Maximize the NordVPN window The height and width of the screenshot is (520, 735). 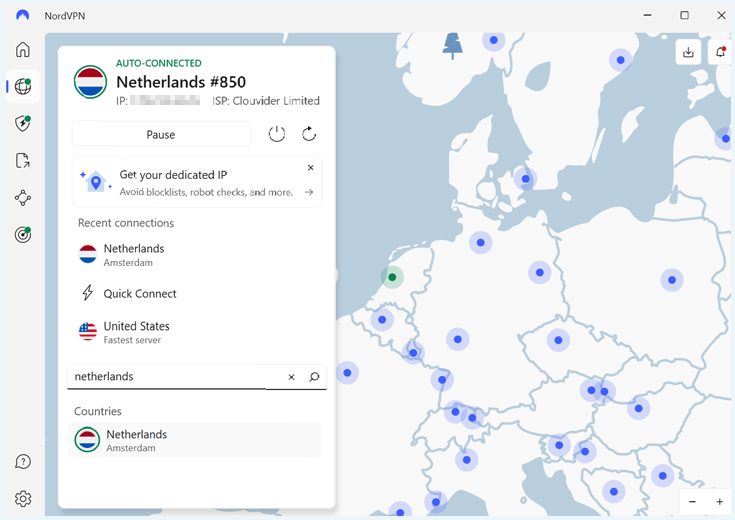684,15
